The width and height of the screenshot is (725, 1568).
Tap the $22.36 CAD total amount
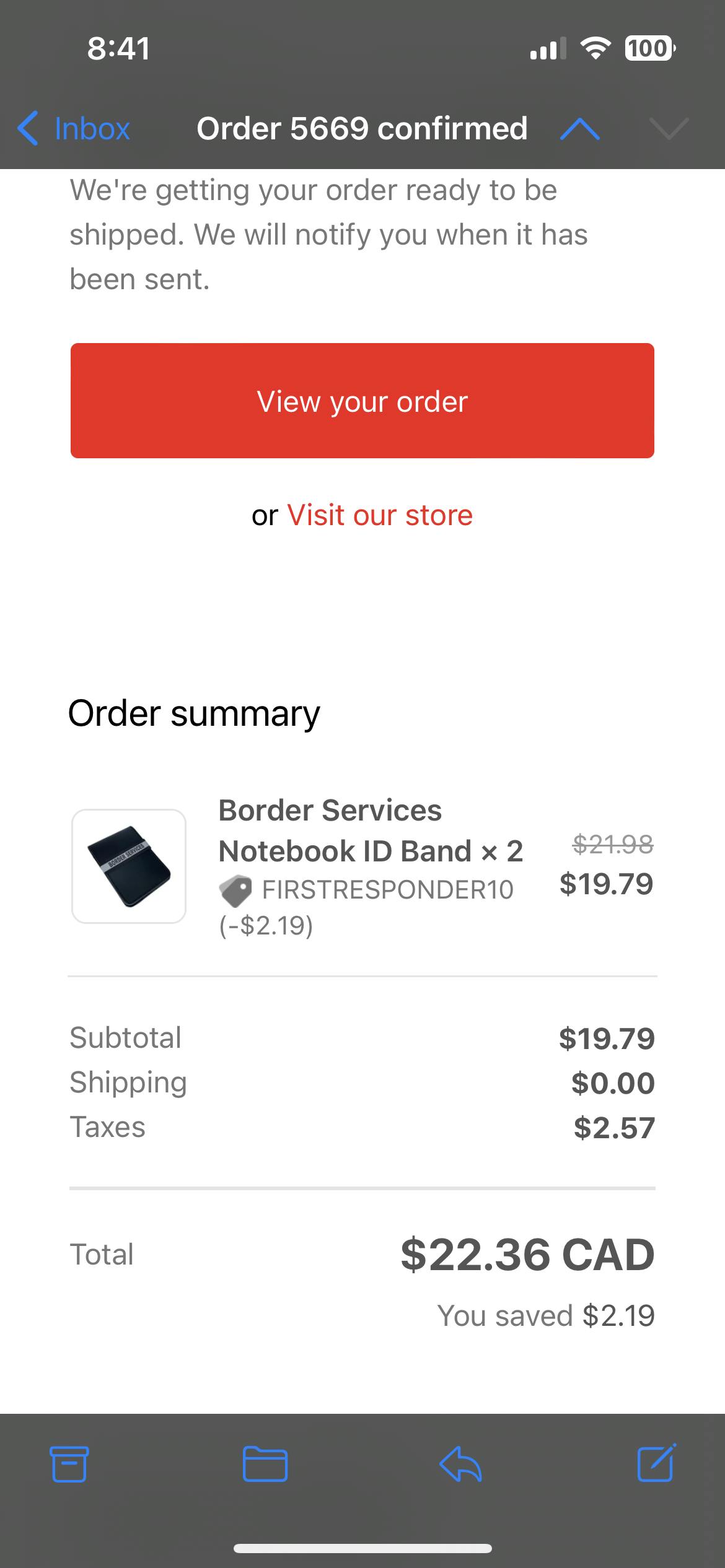point(527,1255)
